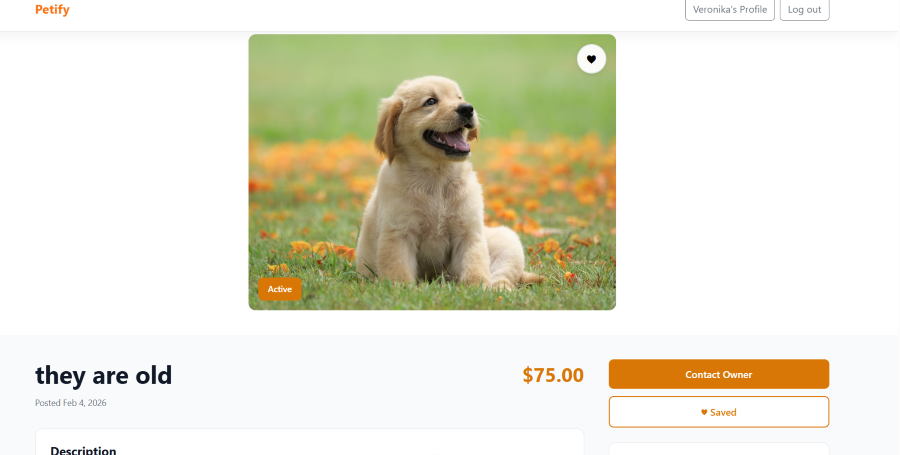
Task: Click the $75.00 price
Action: [553, 375]
